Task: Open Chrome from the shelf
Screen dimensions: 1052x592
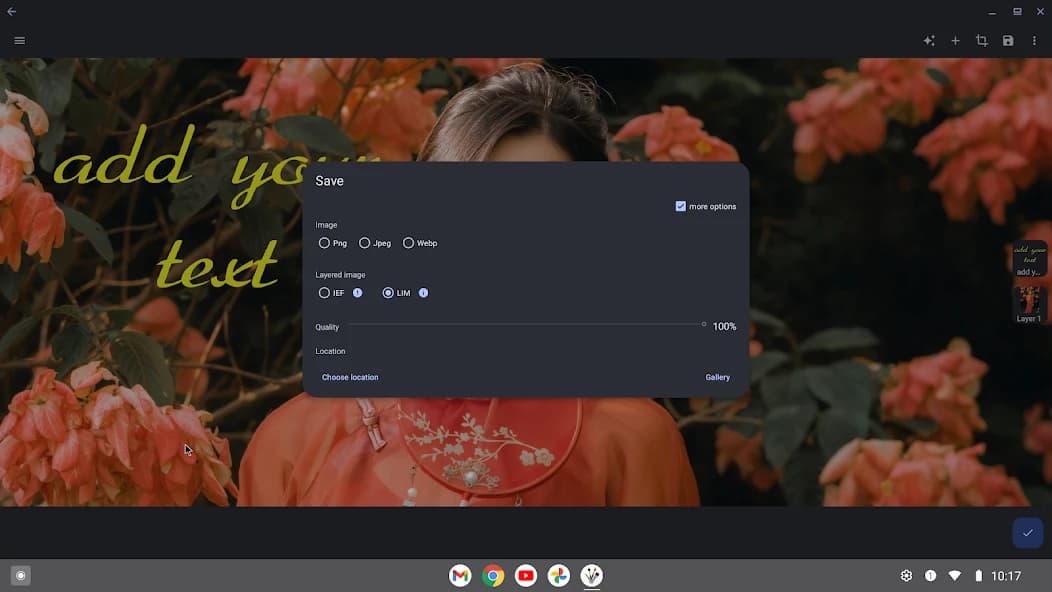Action: pyautogui.click(x=492, y=575)
